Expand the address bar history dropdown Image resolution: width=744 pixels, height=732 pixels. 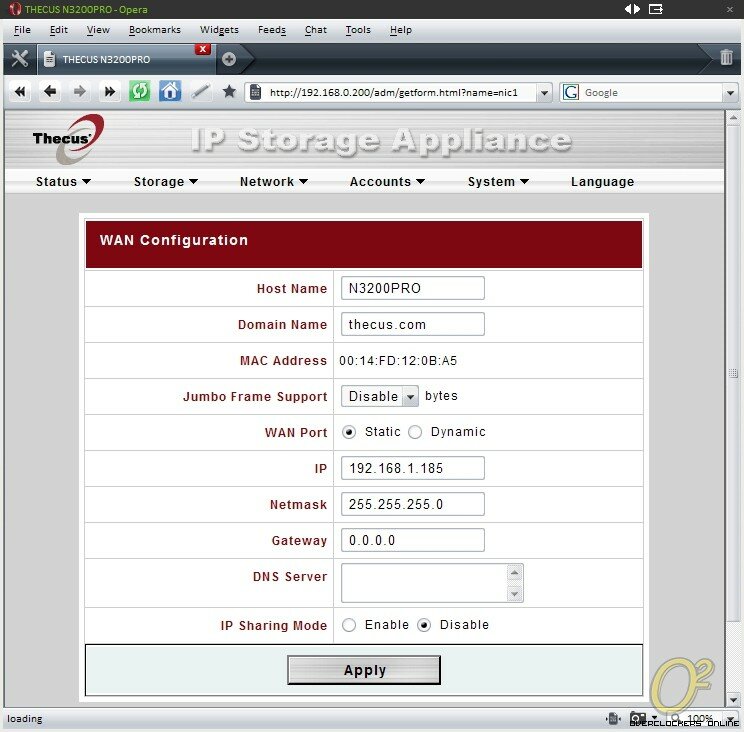(x=544, y=93)
